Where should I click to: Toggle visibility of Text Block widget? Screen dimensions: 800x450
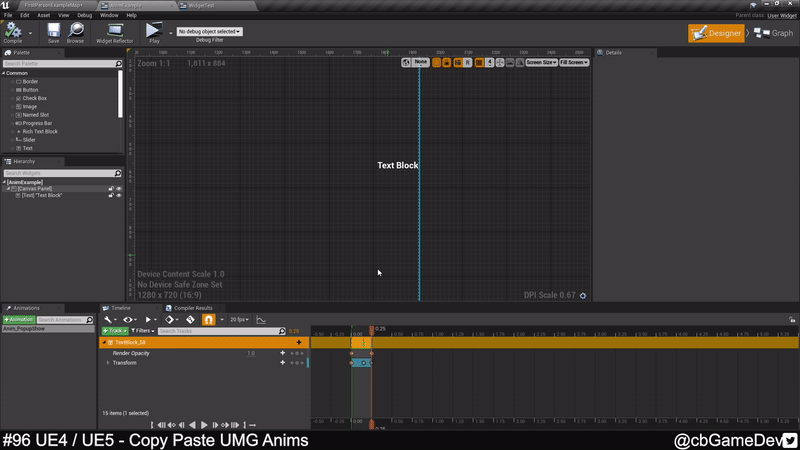click(119, 195)
